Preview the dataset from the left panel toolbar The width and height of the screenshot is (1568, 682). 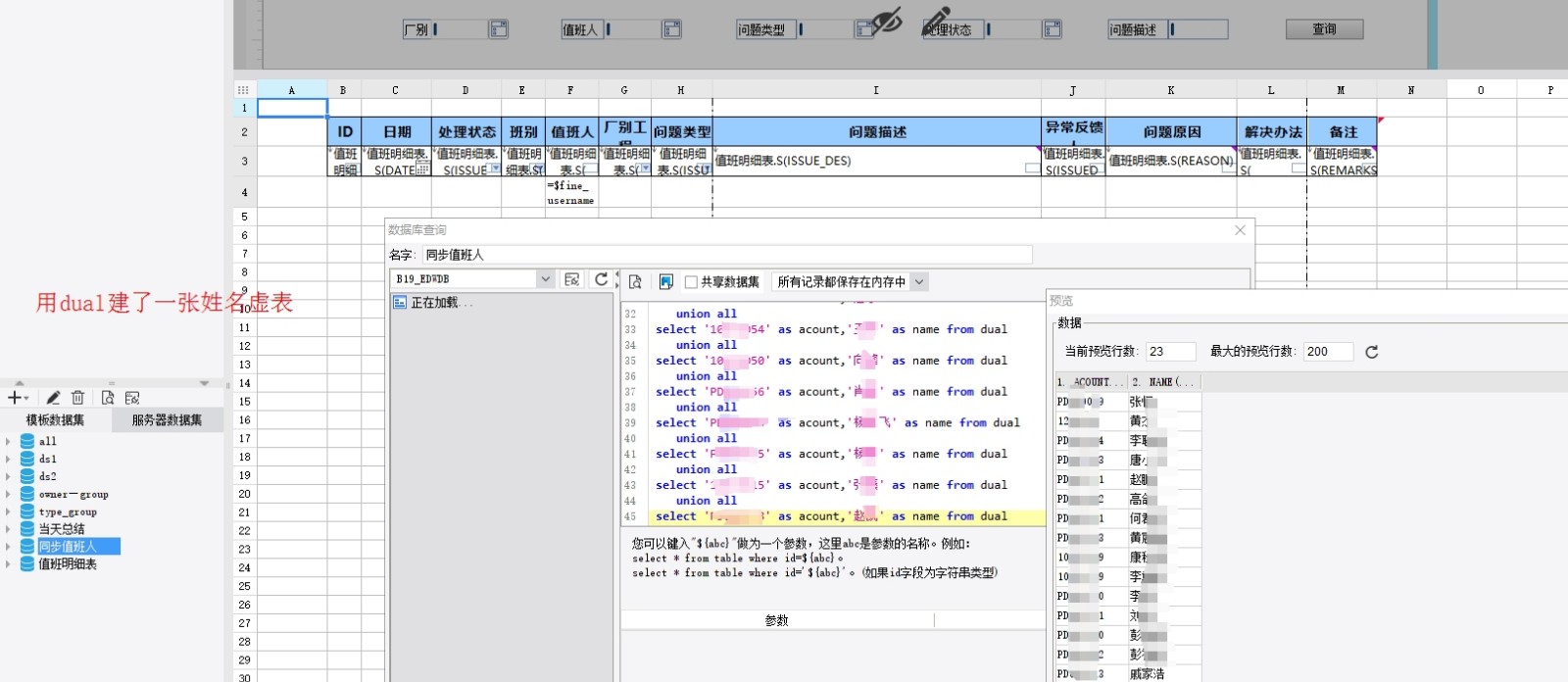[108, 398]
